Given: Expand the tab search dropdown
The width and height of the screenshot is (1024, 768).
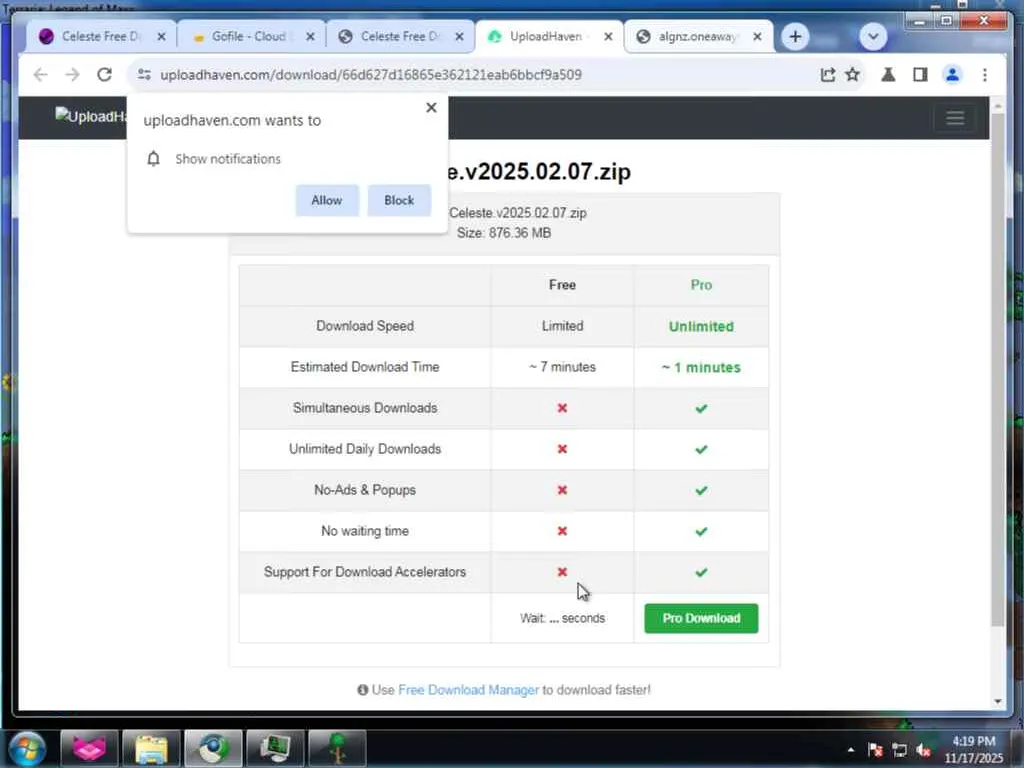Looking at the screenshot, I should [x=873, y=37].
